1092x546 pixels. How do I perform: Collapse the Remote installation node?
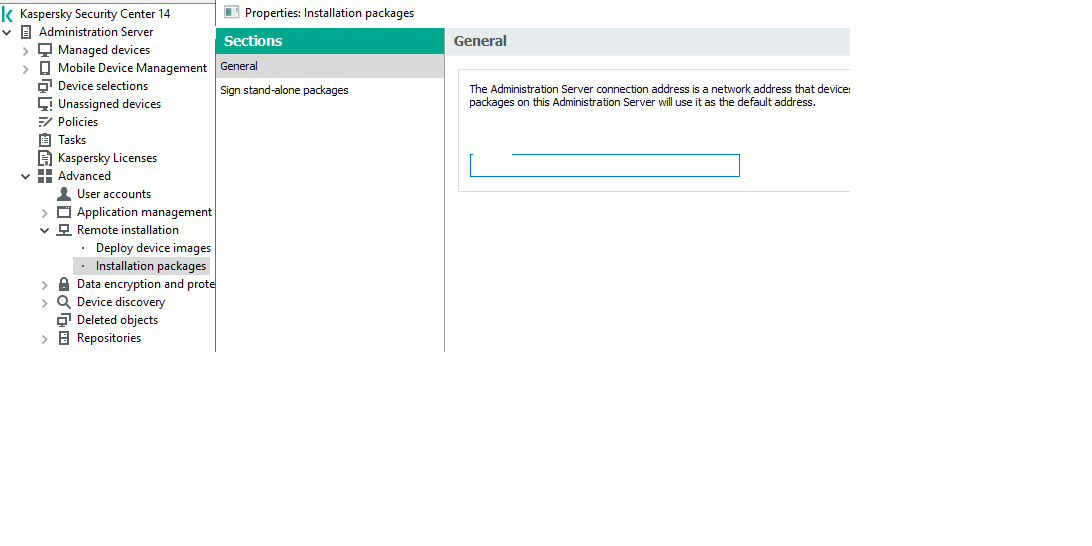click(x=45, y=231)
